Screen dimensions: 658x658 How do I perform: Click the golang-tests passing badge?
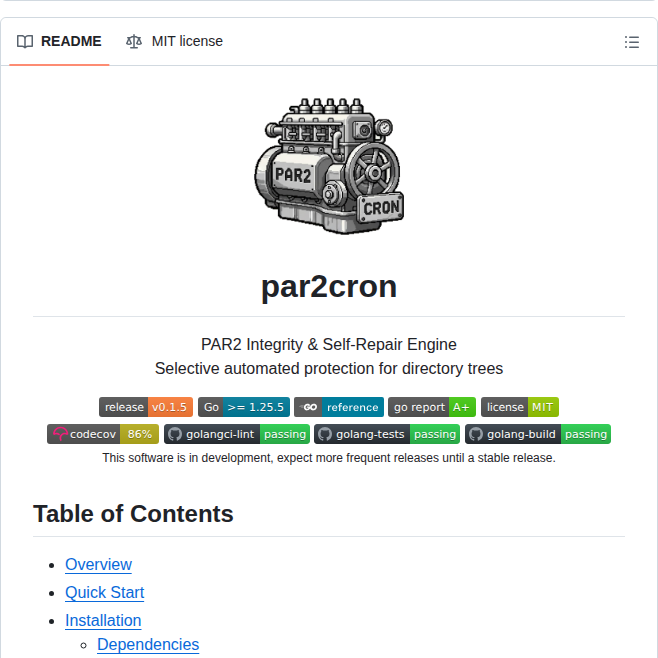pyautogui.click(x=387, y=434)
